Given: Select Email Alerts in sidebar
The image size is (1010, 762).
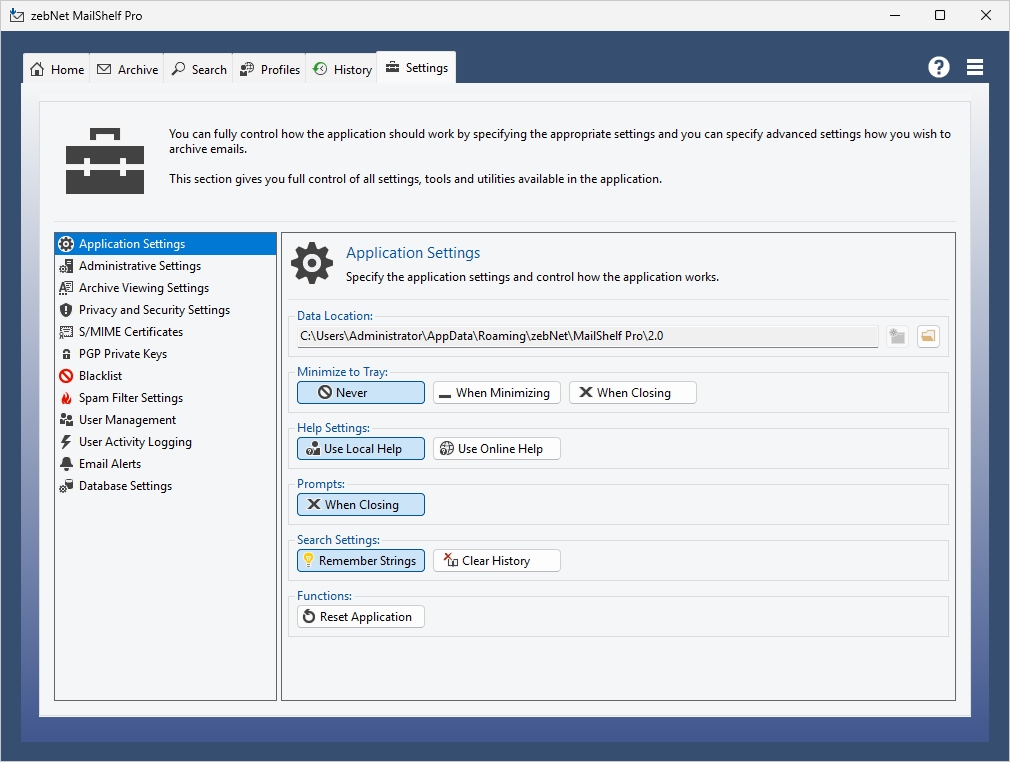Looking at the screenshot, I should click(x=109, y=464).
